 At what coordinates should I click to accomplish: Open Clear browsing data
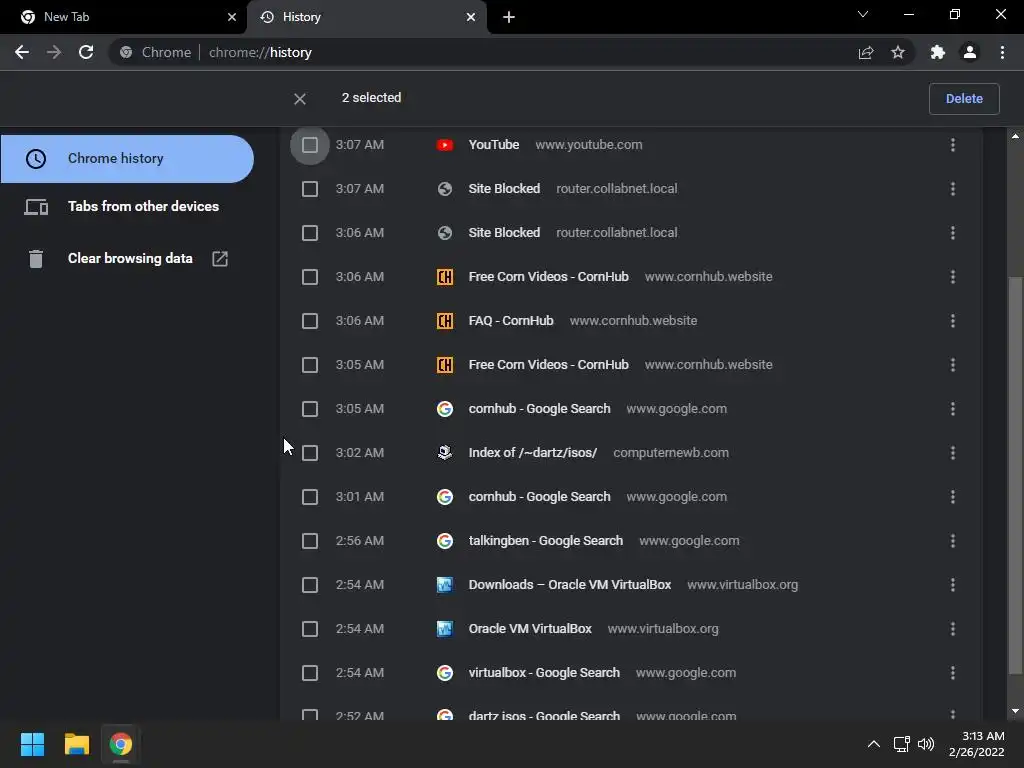(x=127, y=259)
